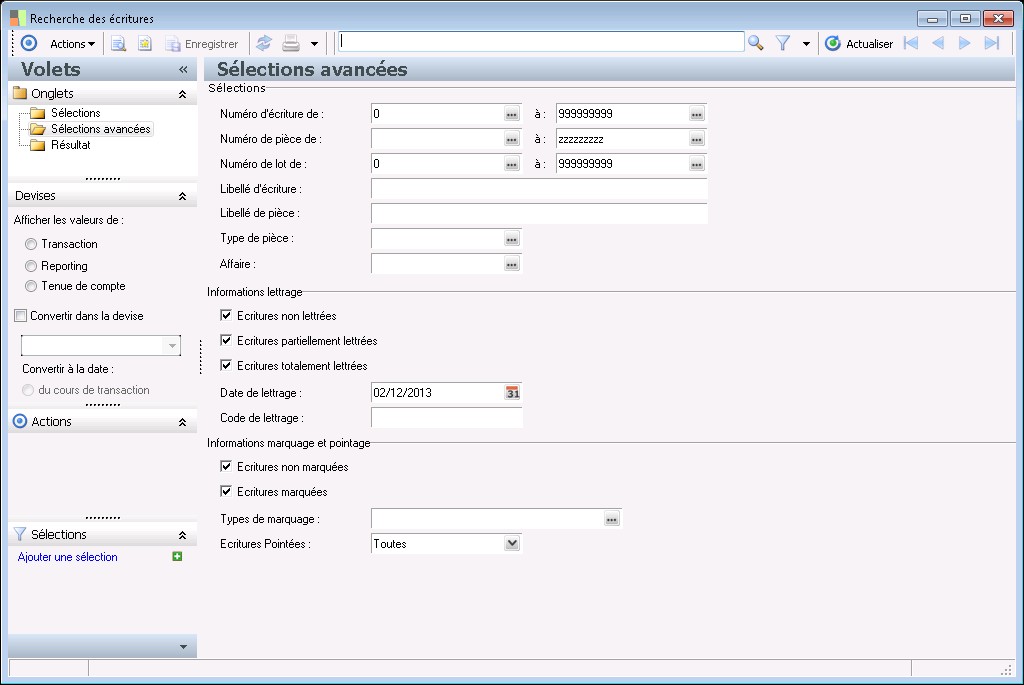Click the Date de lettrage field
This screenshot has width=1024, height=685.
[x=436, y=392]
